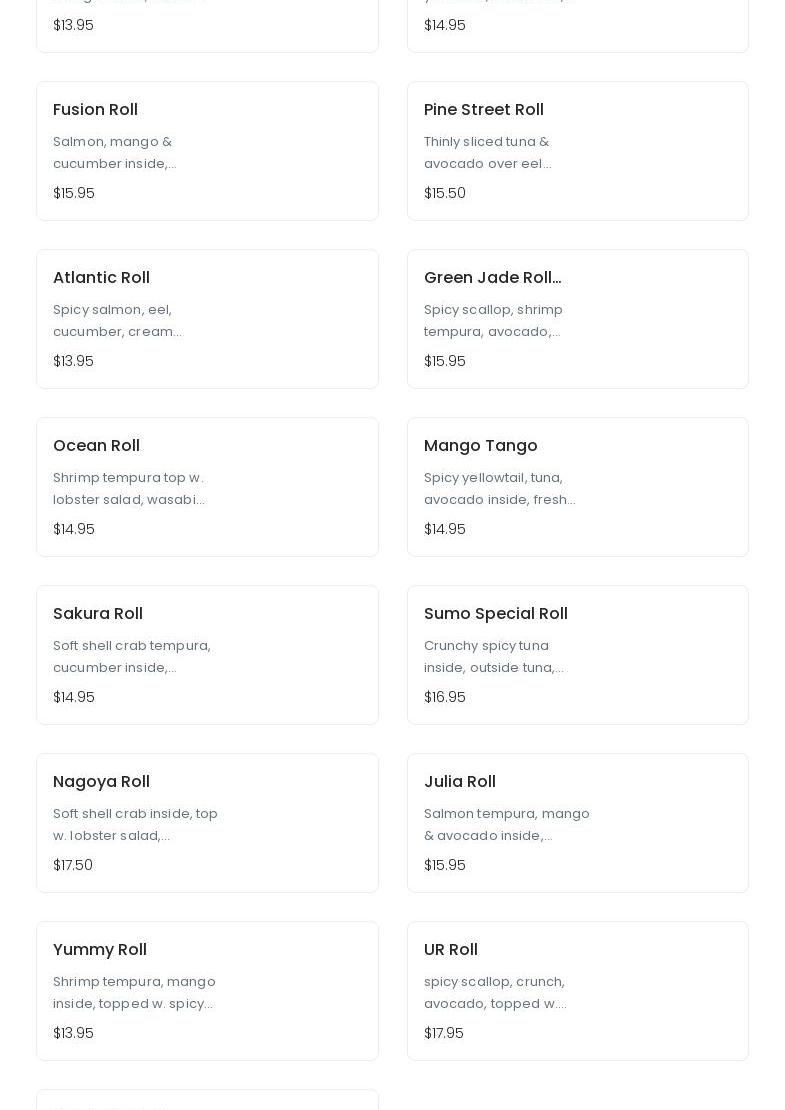785x1110 pixels.
Task: Click the $17.50 Nagoya Roll price
Action: pos(73,865)
